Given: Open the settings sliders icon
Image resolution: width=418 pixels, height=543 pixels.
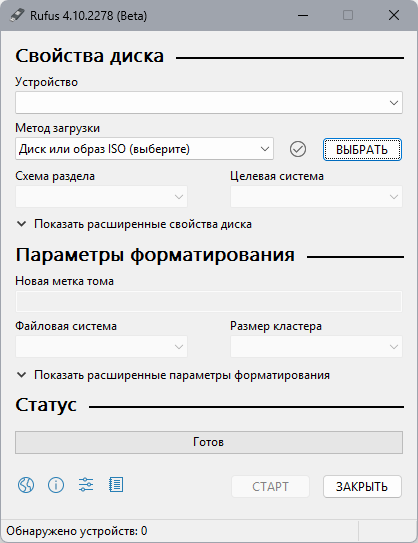Looking at the screenshot, I should tap(86, 485).
